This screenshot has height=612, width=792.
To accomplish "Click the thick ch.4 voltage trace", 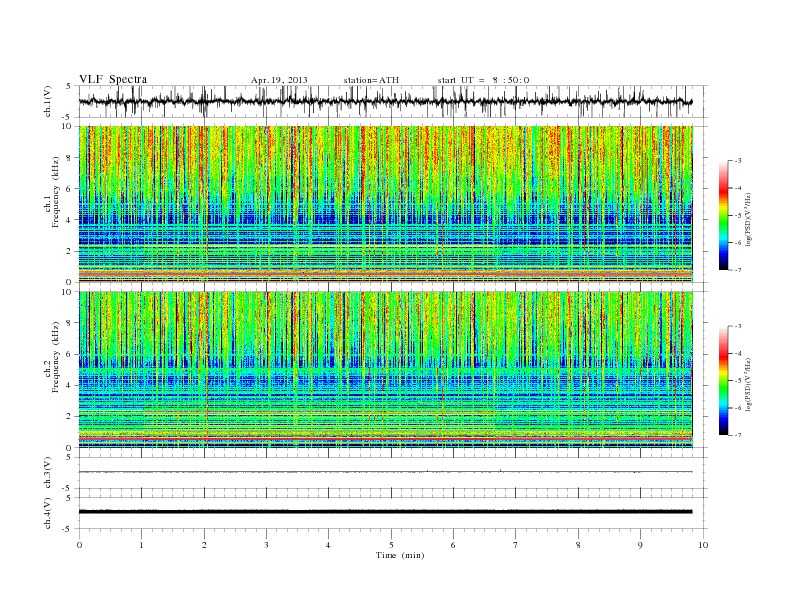I will [x=385, y=512].
